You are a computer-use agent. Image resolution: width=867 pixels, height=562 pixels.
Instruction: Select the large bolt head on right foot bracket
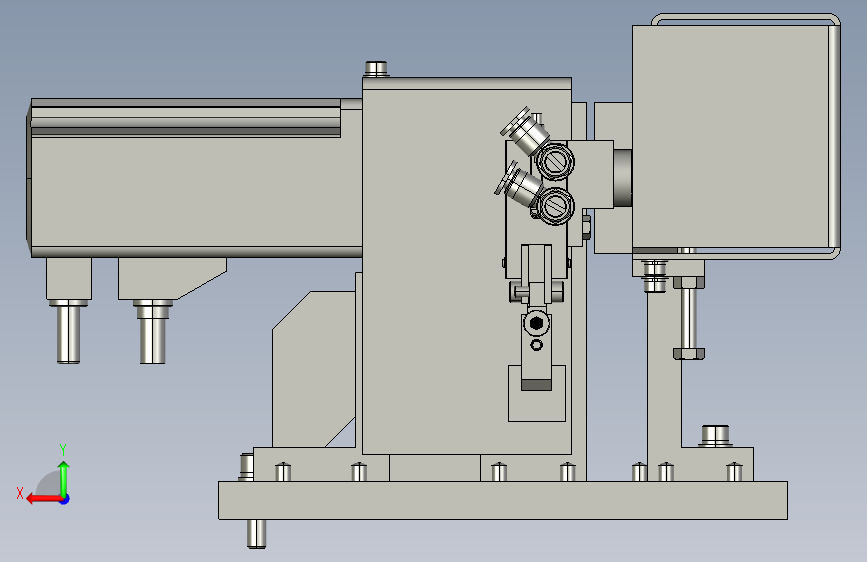pyautogui.click(x=715, y=435)
